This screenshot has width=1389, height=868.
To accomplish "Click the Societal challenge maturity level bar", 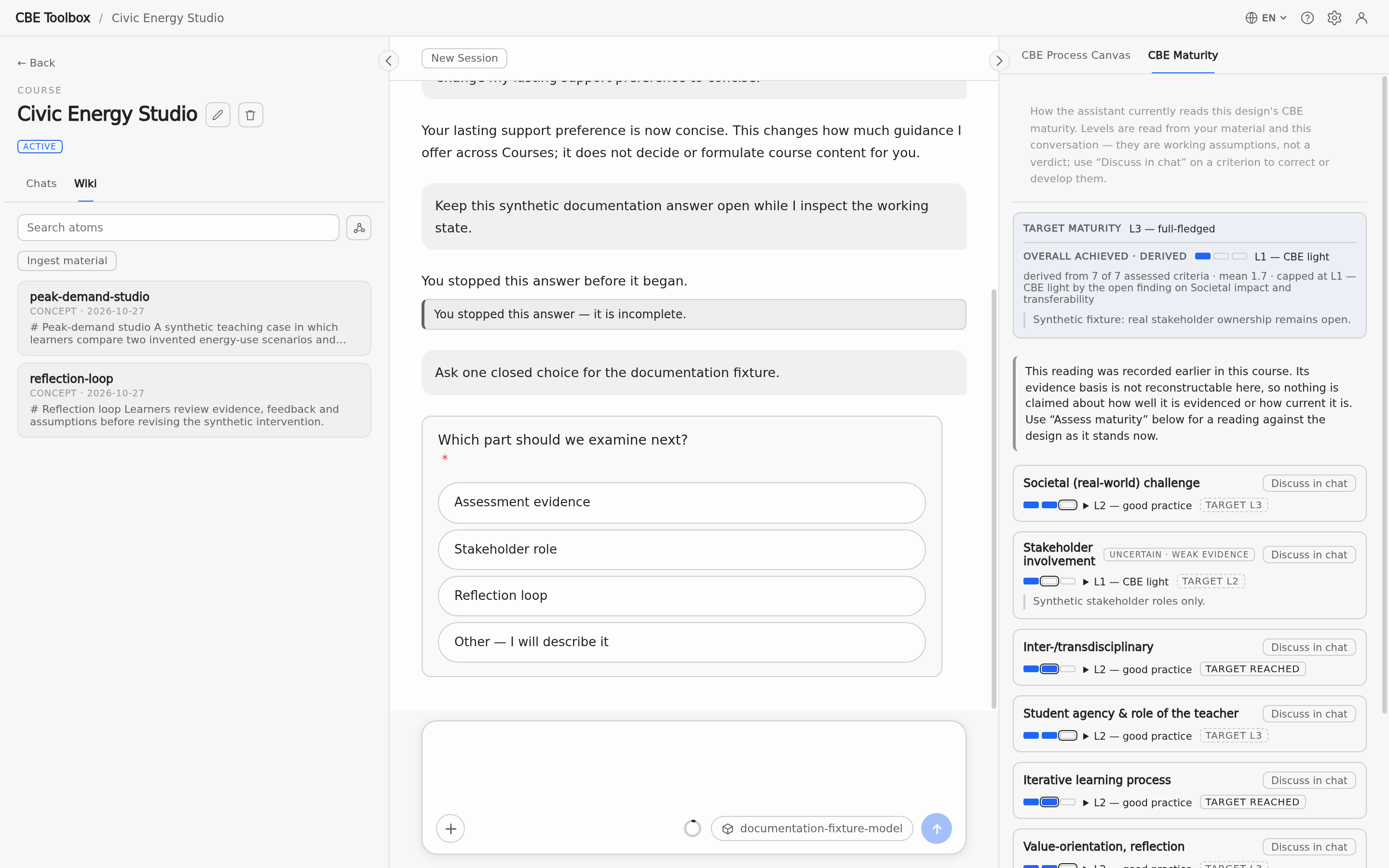I will click(x=1050, y=505).
